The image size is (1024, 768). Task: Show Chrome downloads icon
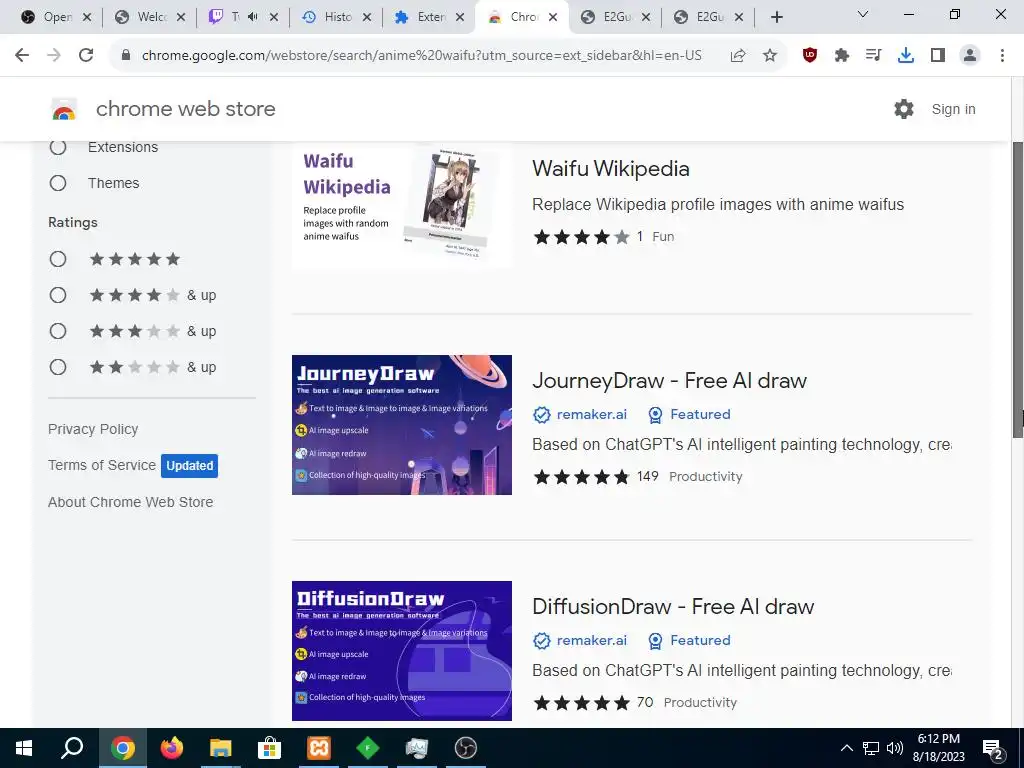point(906,56)
